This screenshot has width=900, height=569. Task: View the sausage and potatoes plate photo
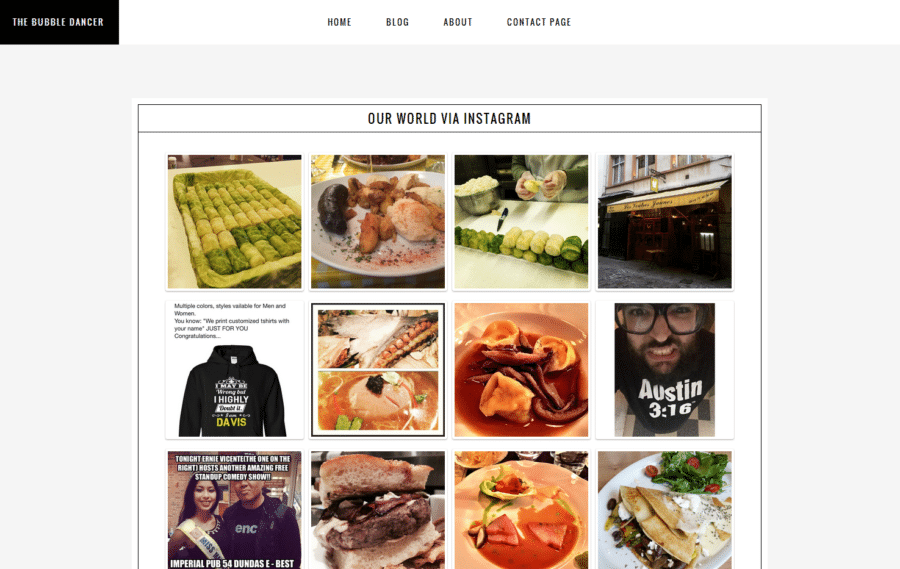378,222
